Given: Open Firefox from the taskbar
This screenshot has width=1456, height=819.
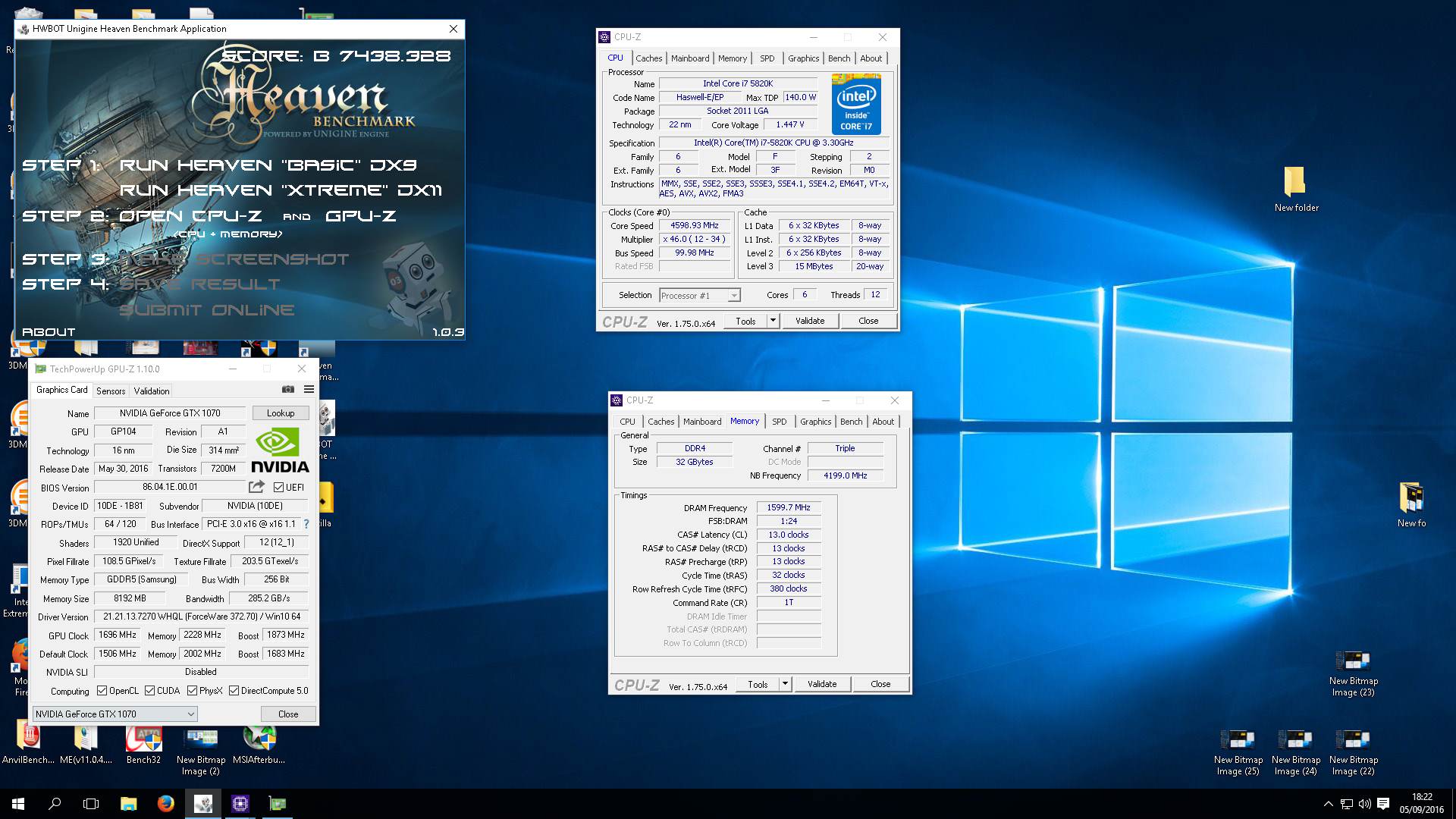Looking at the screenshot, I should [166, 804].
